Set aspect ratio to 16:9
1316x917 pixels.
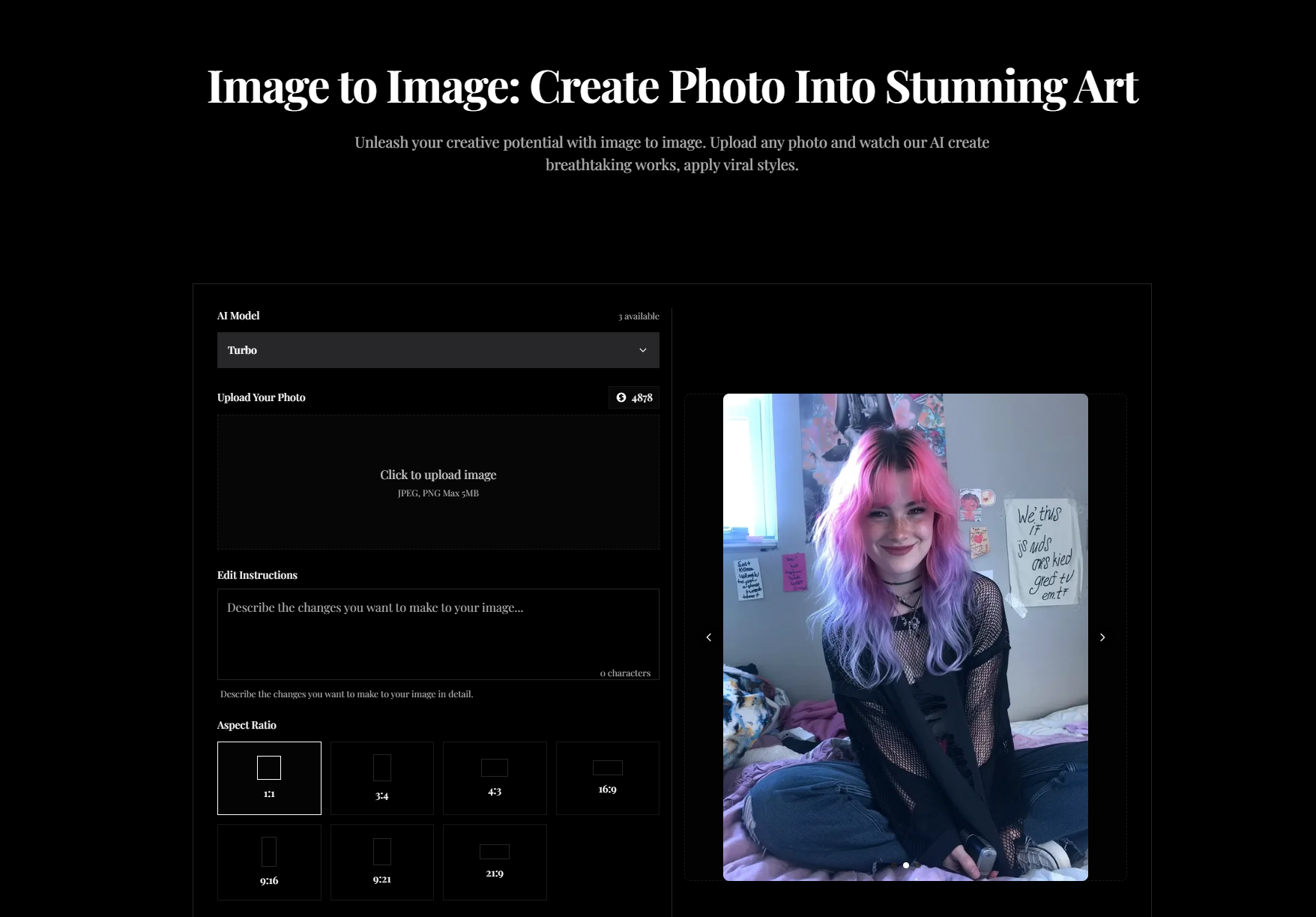[607, 778]
